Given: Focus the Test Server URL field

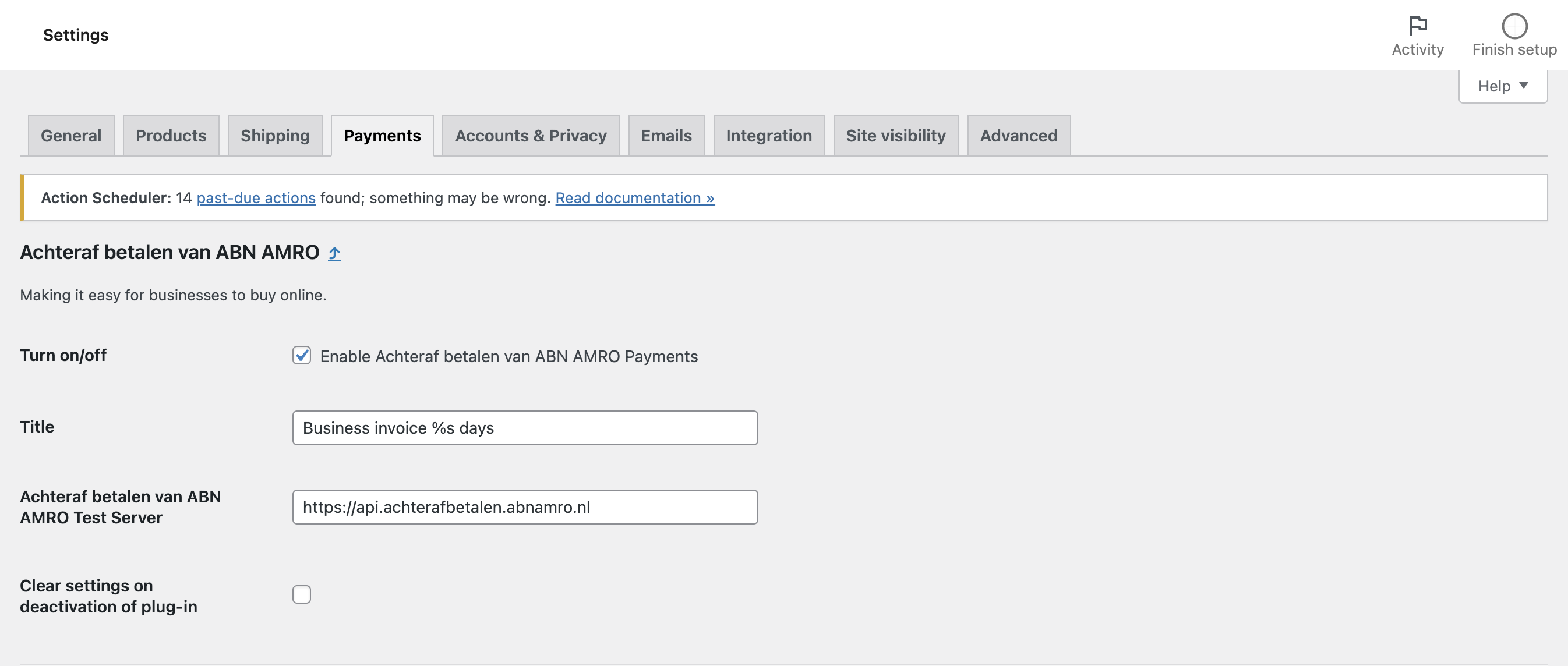Looking at the screenshot, I should point(525,506).
